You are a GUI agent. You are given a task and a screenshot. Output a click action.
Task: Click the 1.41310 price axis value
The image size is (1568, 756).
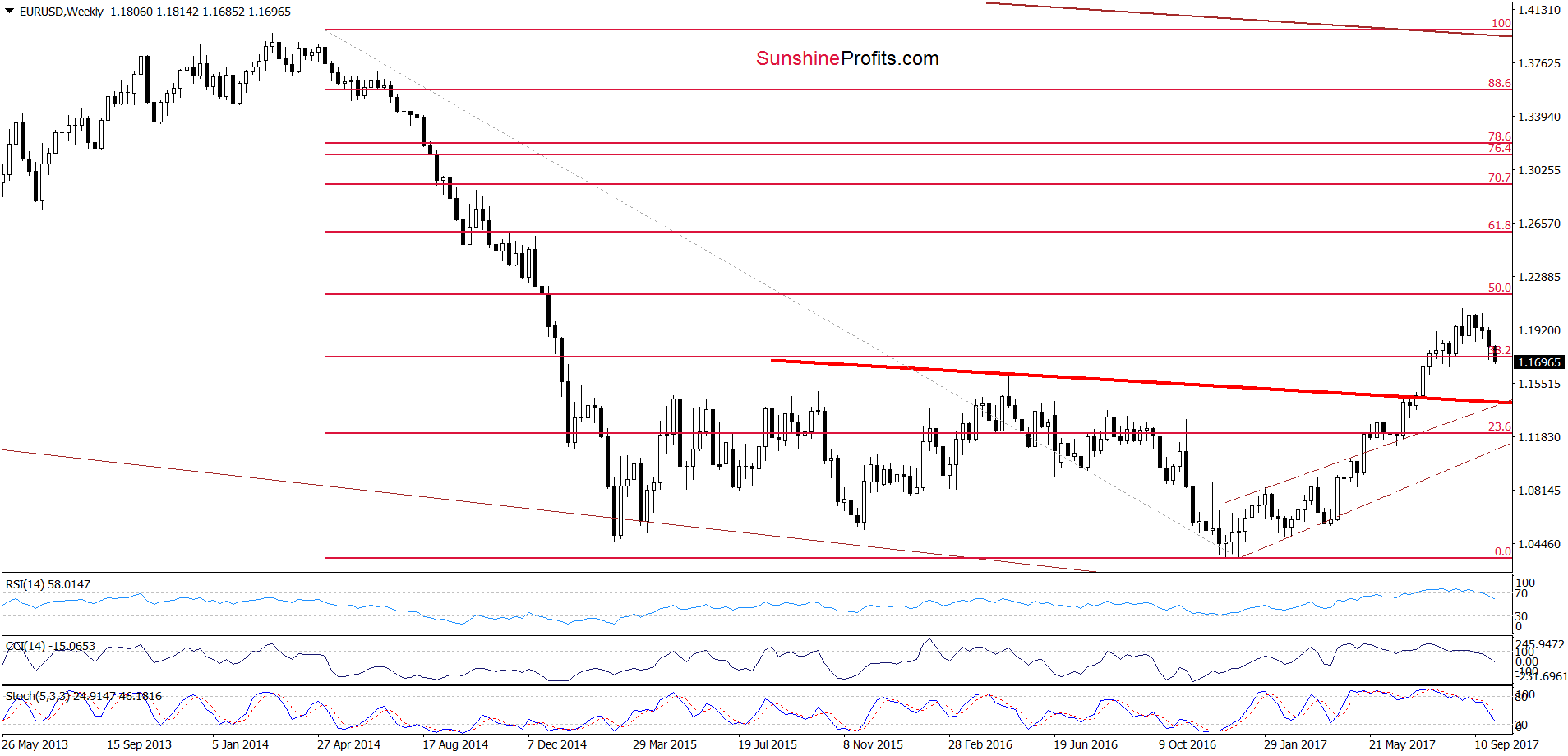(x=1538, y=10)
